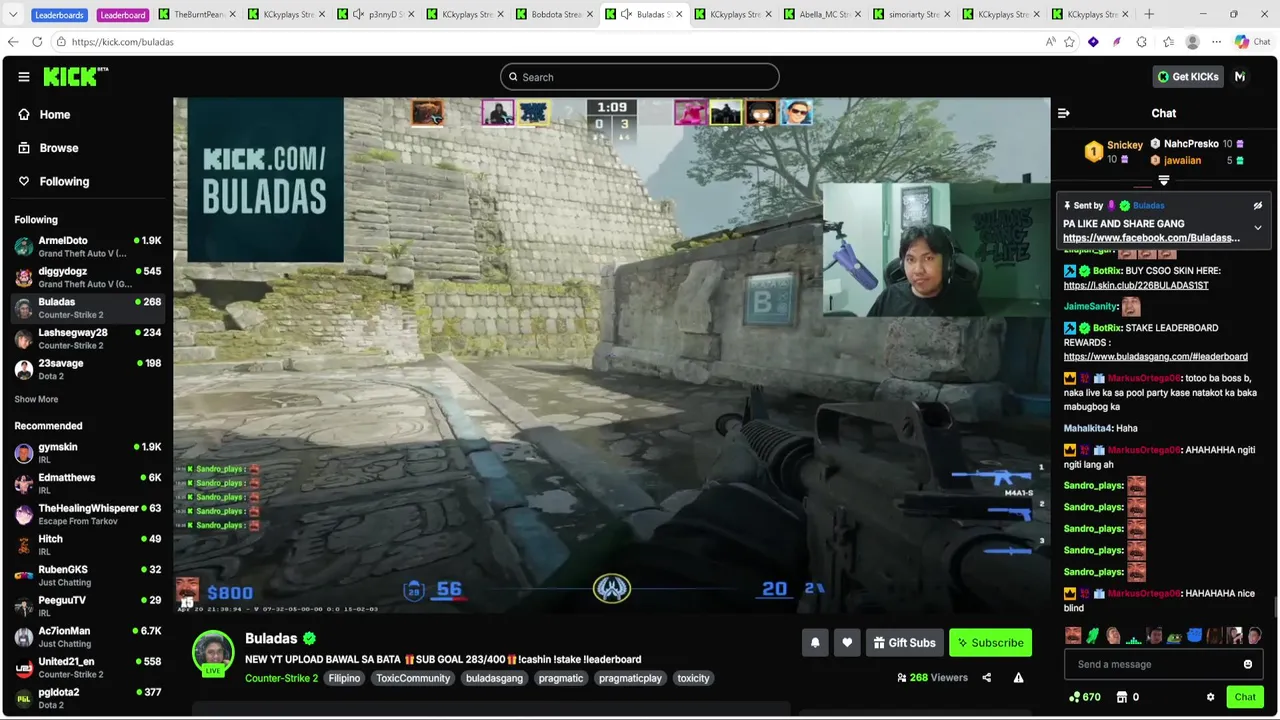The height and width of the screenshot is (720, 1280).
Task: Follow Buladas with the heart button
Action: 847,643
